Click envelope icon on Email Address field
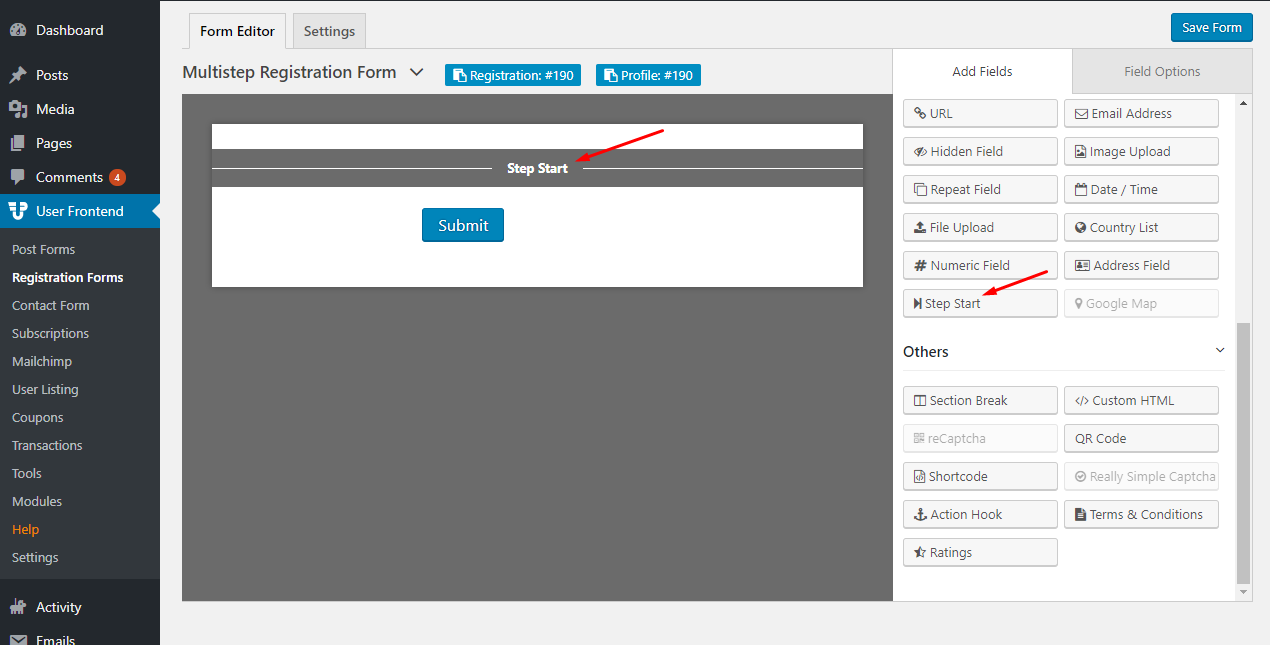Screen dimensions: 1270x645 pos(1081,114)
